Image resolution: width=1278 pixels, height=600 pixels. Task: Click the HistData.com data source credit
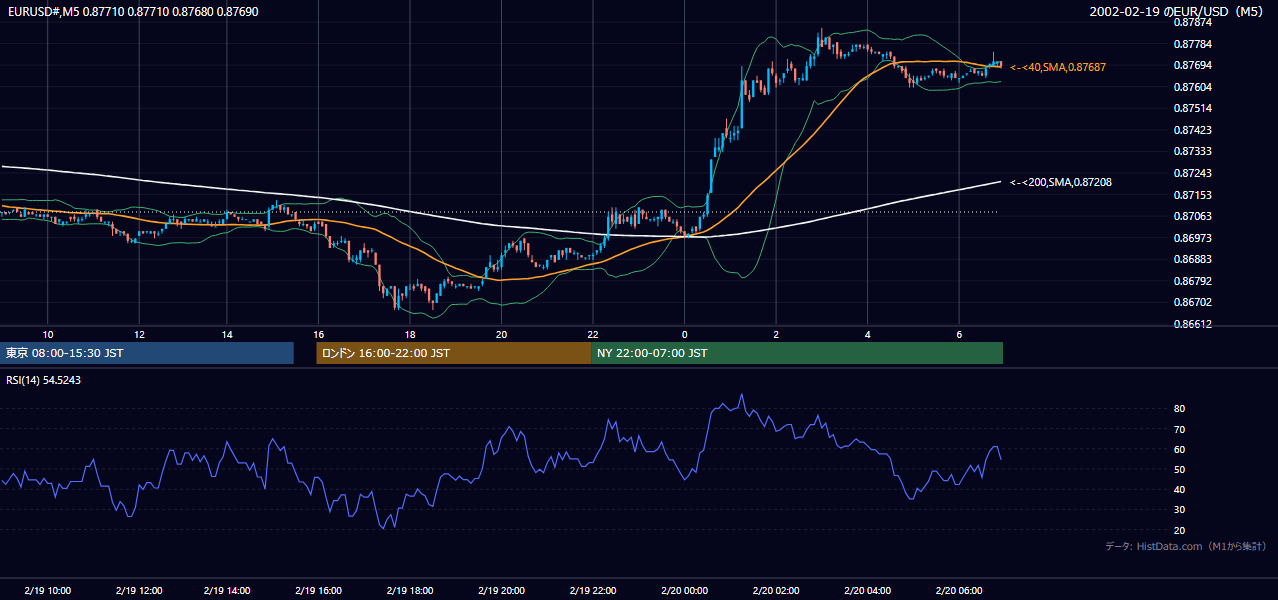click(x=1186, y=546)
